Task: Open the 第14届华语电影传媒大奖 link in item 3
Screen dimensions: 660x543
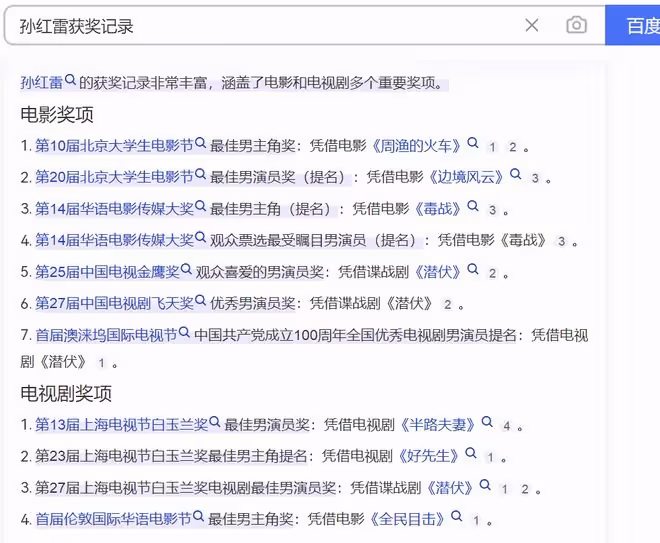Action: point(114,209)
